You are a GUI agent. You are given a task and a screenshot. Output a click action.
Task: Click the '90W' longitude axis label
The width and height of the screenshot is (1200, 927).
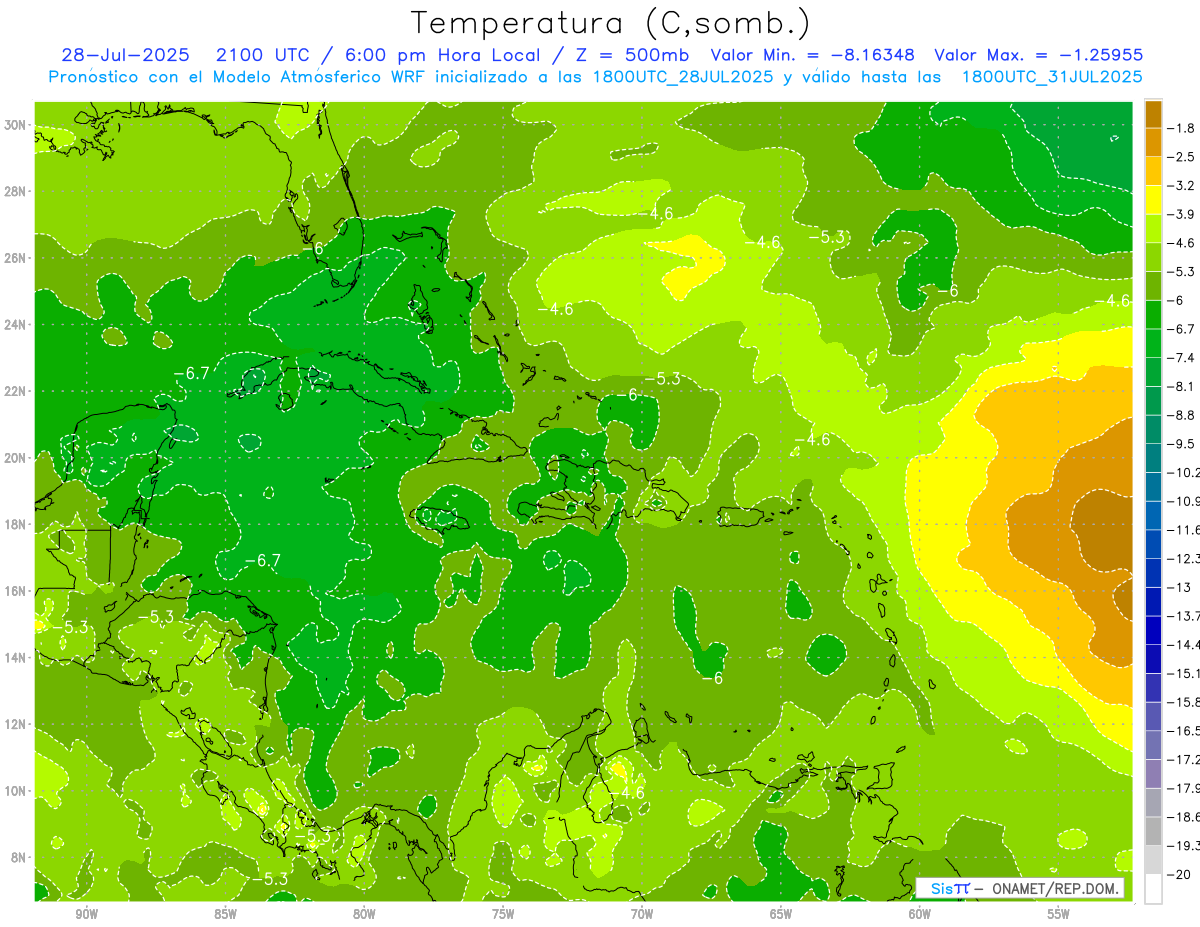click(87, 914)
